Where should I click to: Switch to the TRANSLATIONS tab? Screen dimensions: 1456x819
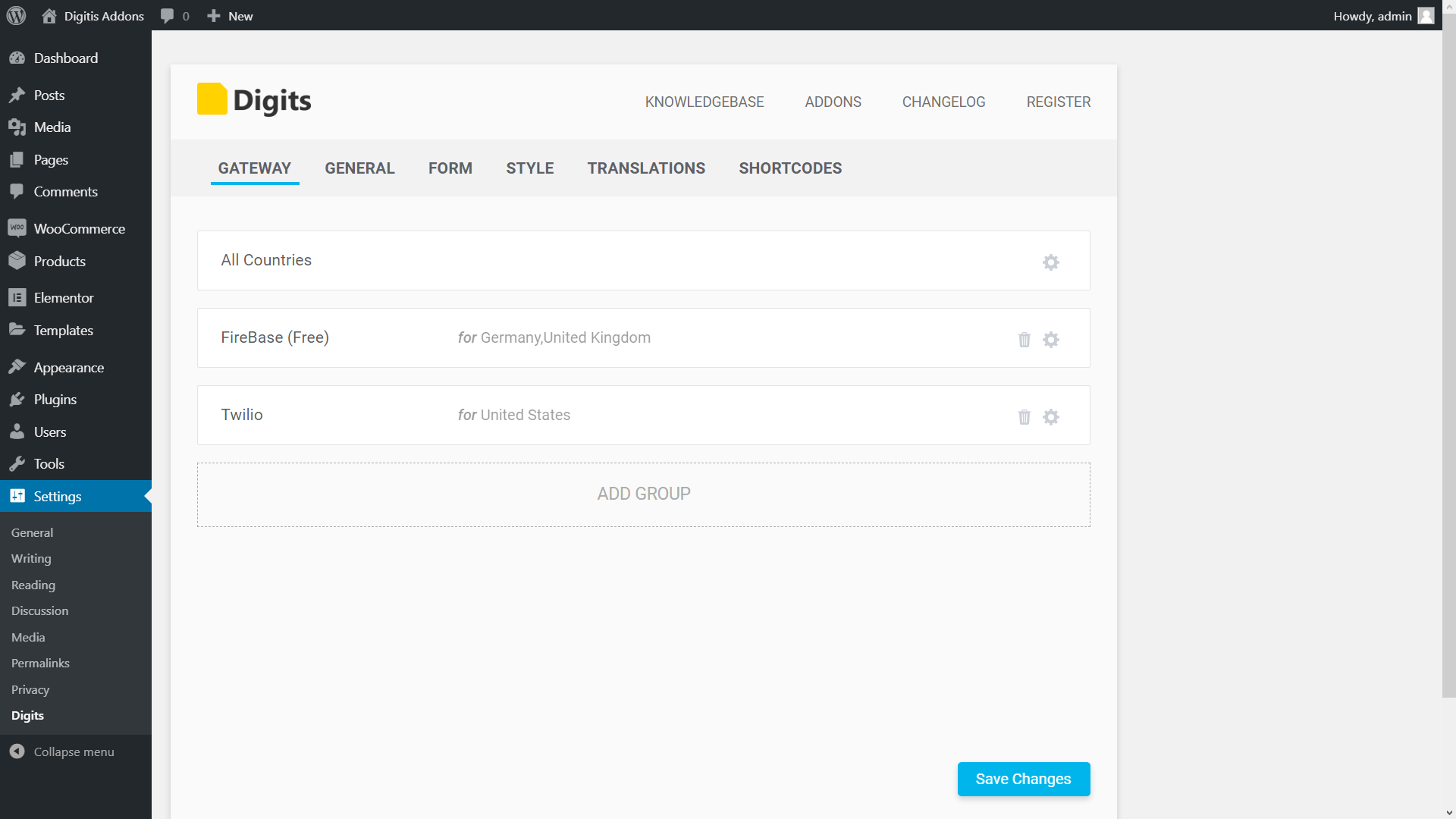pyautogui.click(x=646, y=168)
